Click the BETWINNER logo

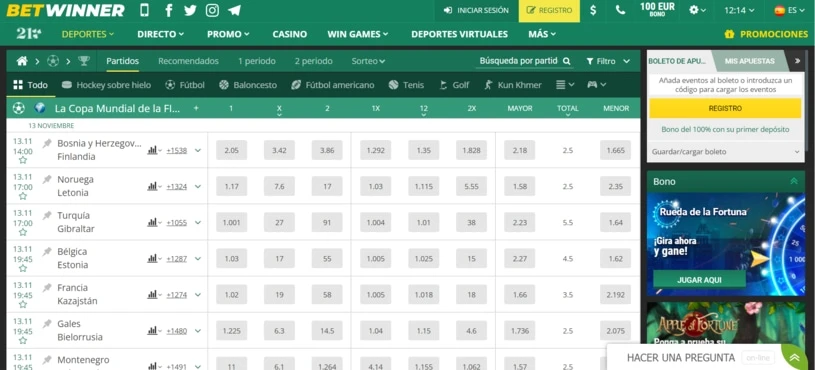pos(65,10)
